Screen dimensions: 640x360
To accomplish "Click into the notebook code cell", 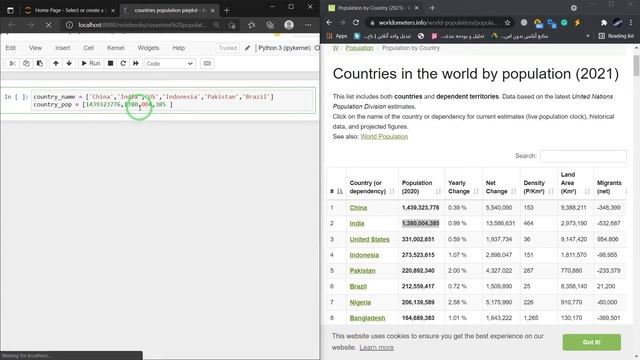I will pos(173,100).
